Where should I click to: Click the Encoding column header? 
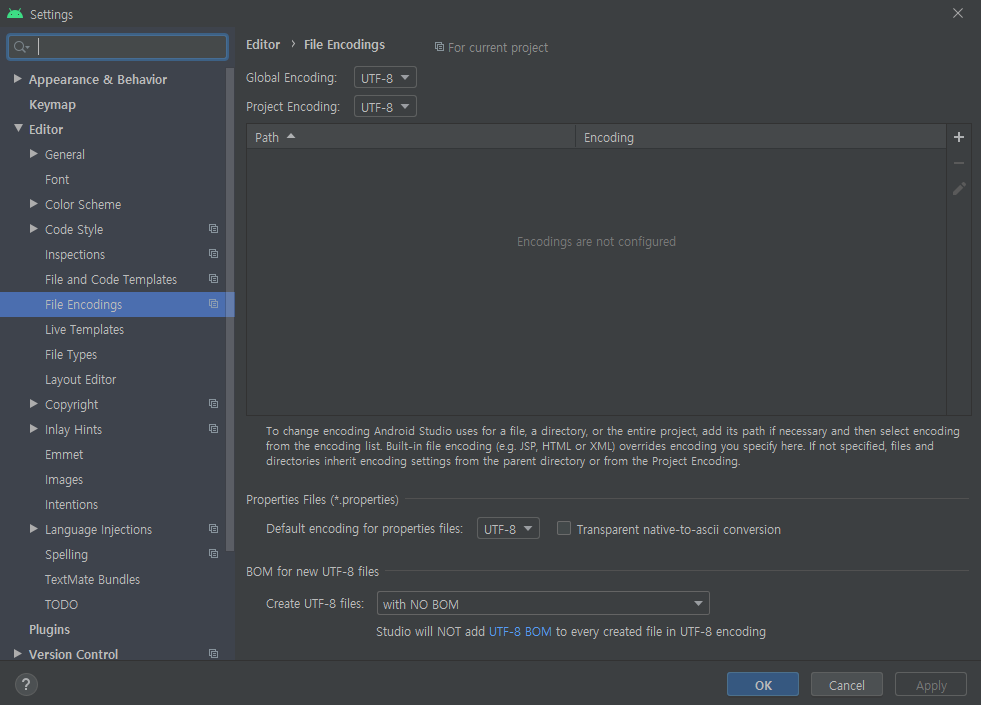[x=761, y=137]
